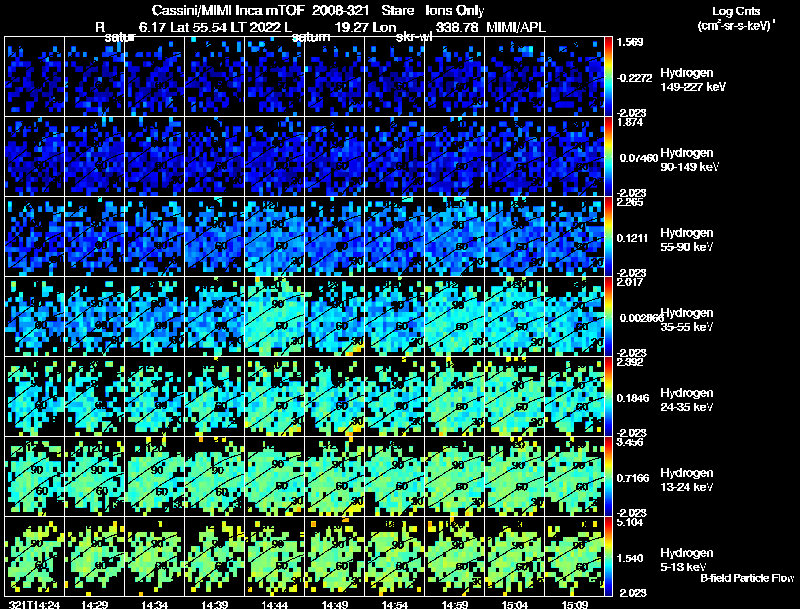Click the colorbar midpoint value -0.2272

tap(635, 78)
